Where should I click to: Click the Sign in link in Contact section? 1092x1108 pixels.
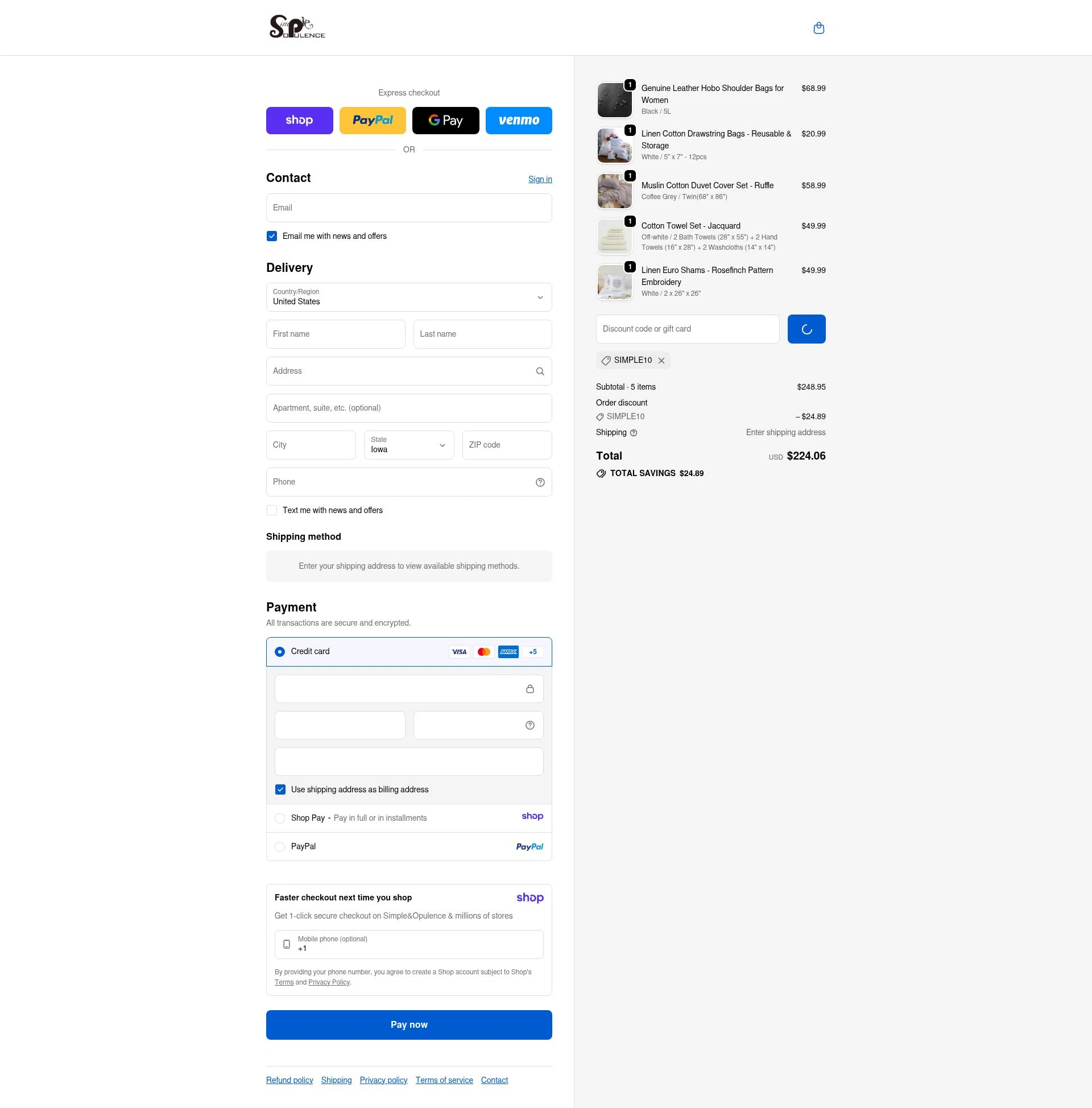click(x=540, y=179)
